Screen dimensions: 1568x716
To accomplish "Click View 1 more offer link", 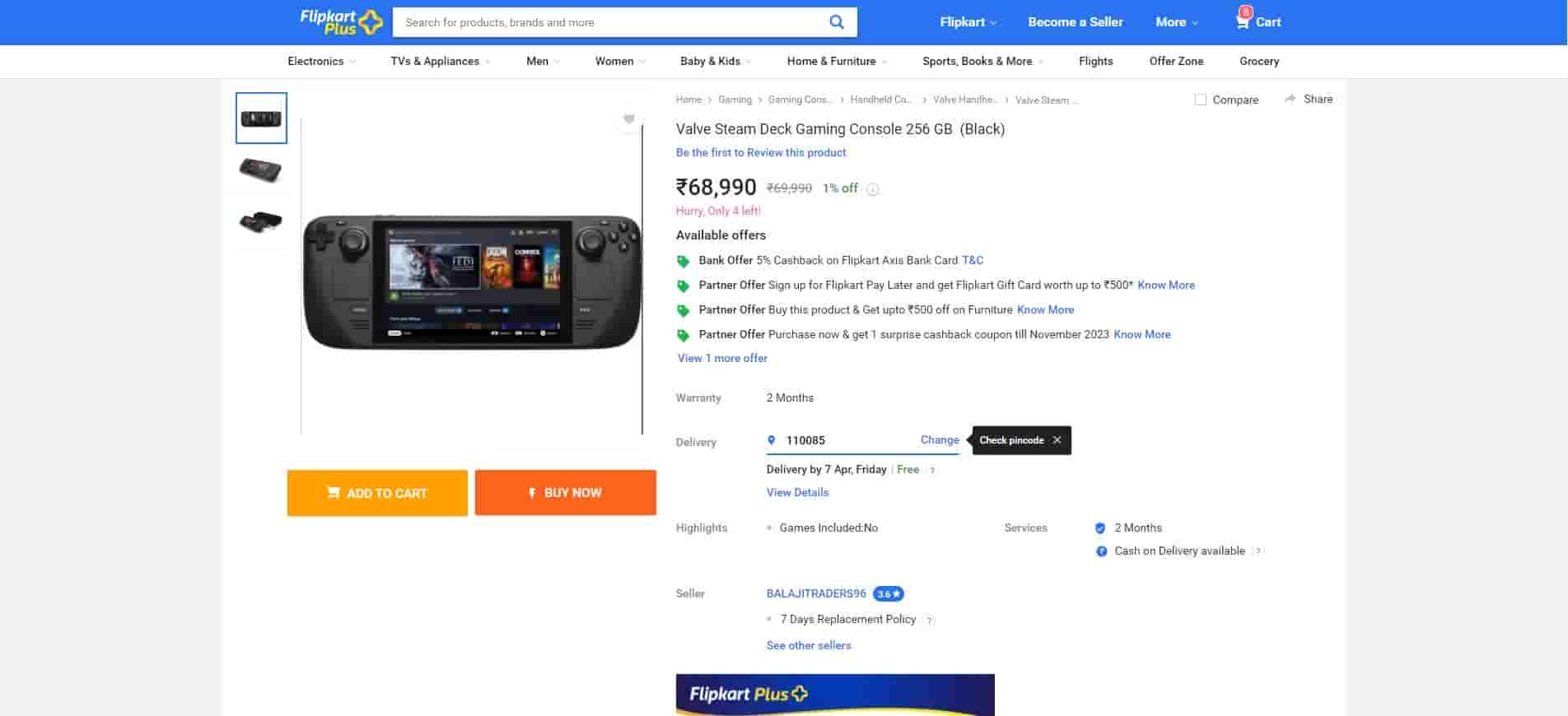I will [x=722, y=358].
